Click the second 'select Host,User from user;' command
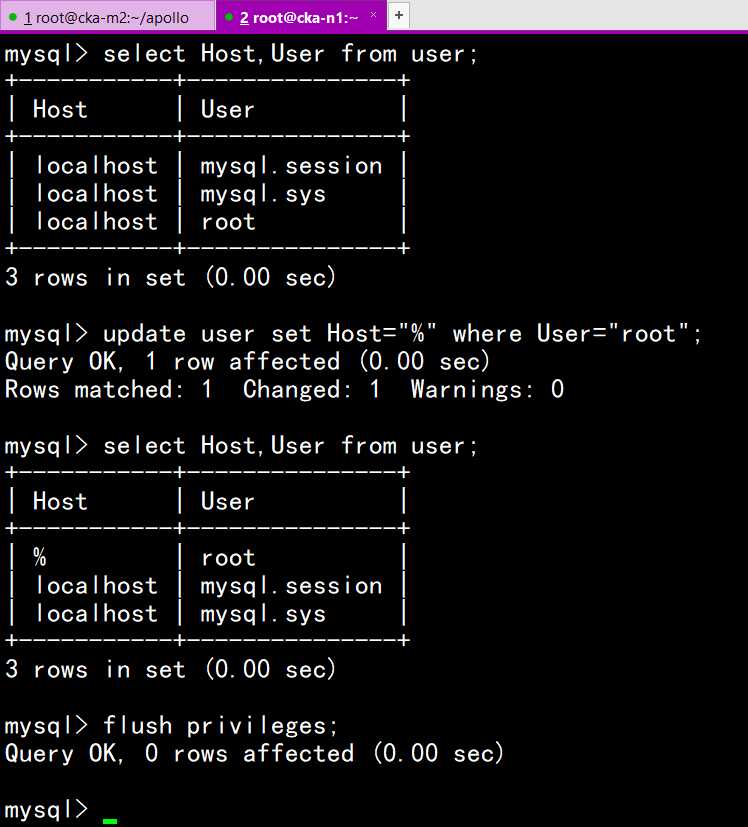Screen dimensions: 748x827 290,446
